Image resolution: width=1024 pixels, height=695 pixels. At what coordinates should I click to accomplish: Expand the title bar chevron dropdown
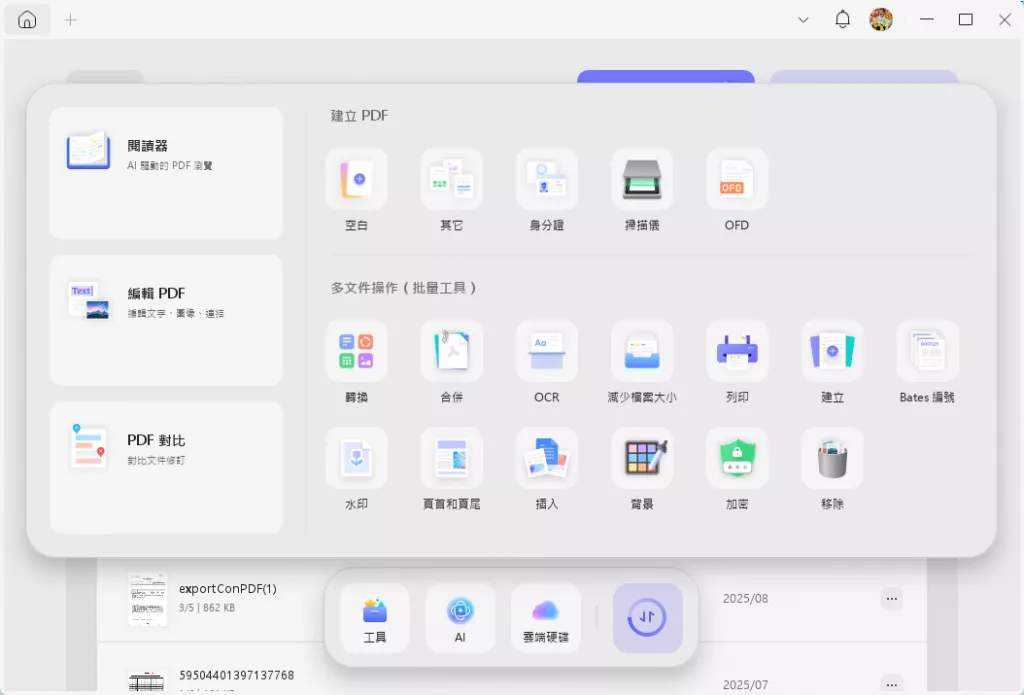click(x=803, y=20)
